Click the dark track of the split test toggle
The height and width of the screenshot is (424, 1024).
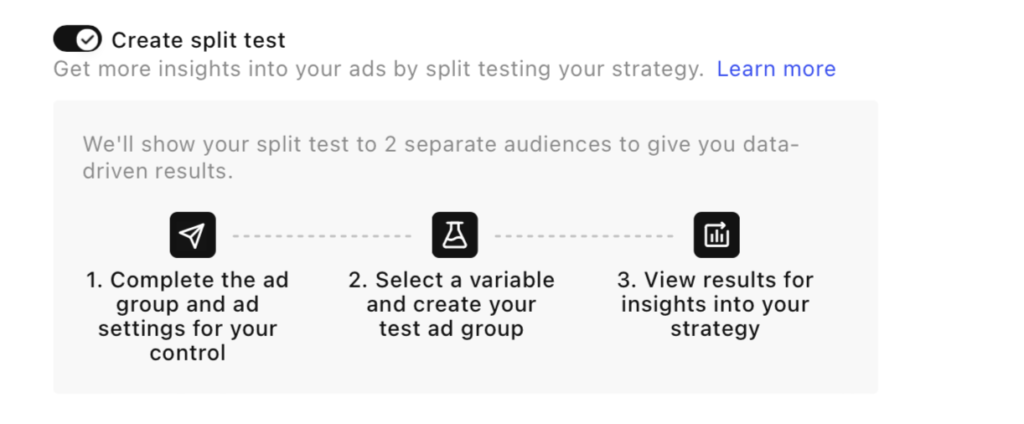pyautogui.click(x=66, y=39)
